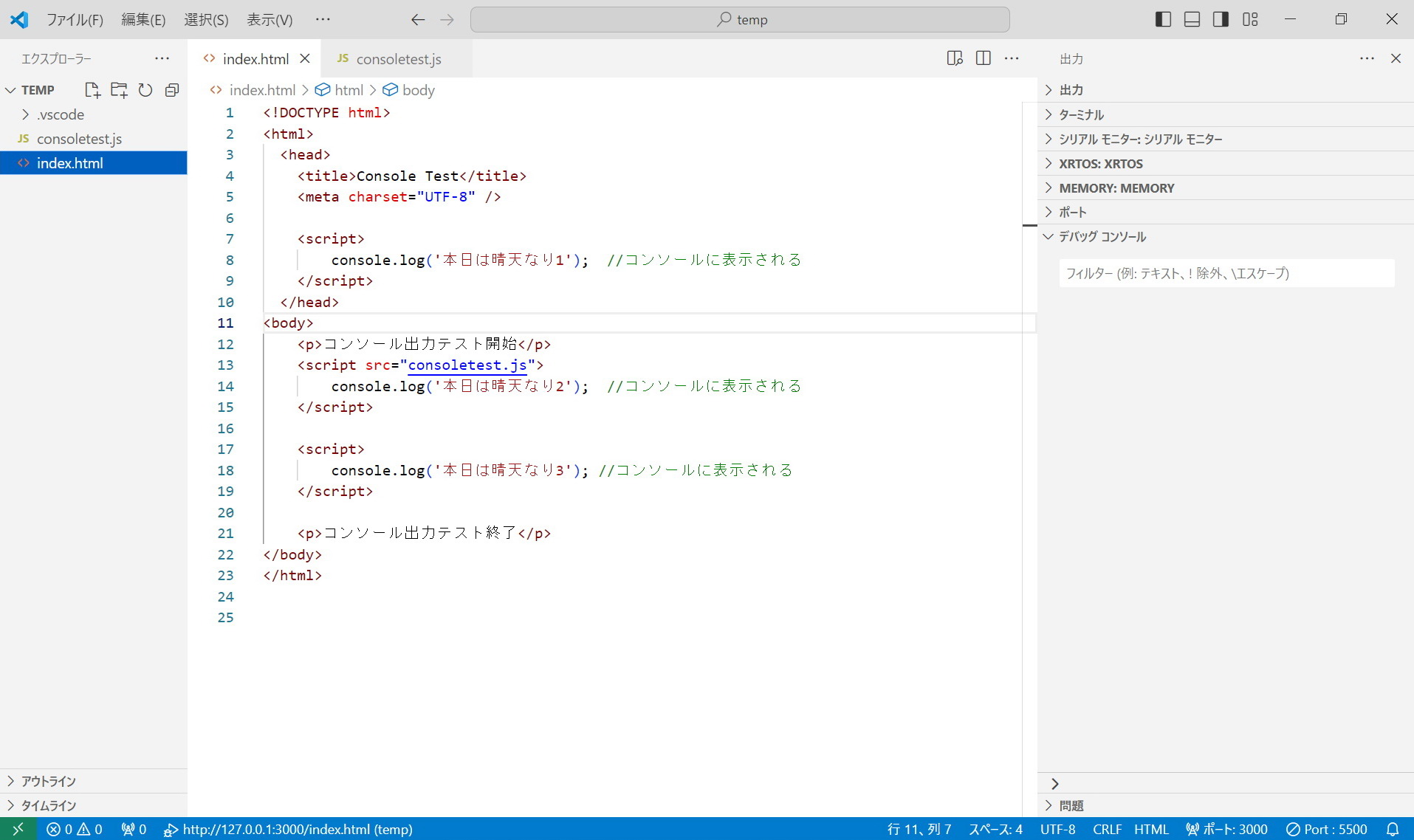Open side panel more actions ellipsis
This screenshot has width=1414, height=840.
tap(1367, 58)
